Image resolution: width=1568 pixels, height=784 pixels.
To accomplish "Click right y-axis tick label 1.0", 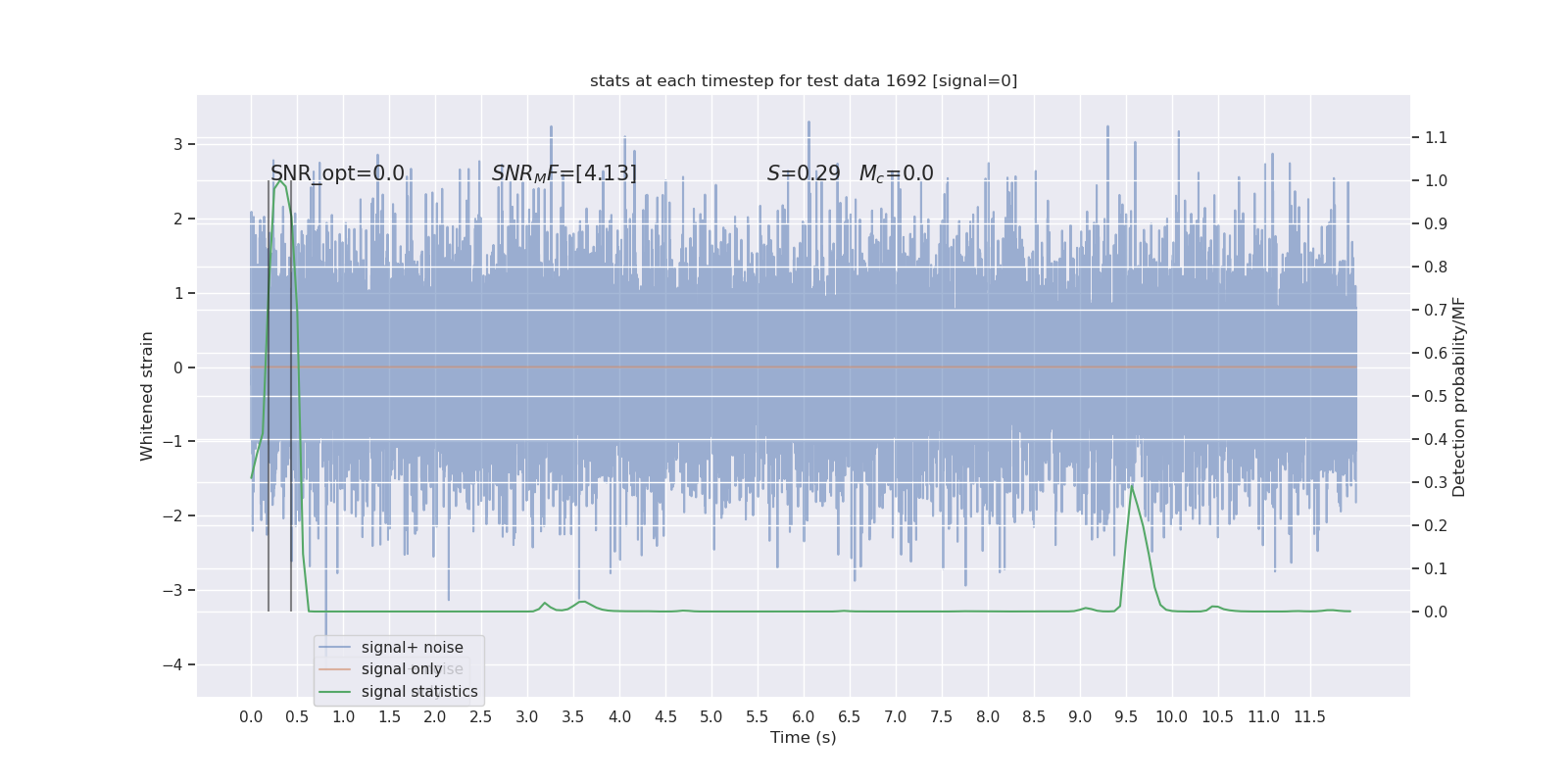I will (1437, 181).
